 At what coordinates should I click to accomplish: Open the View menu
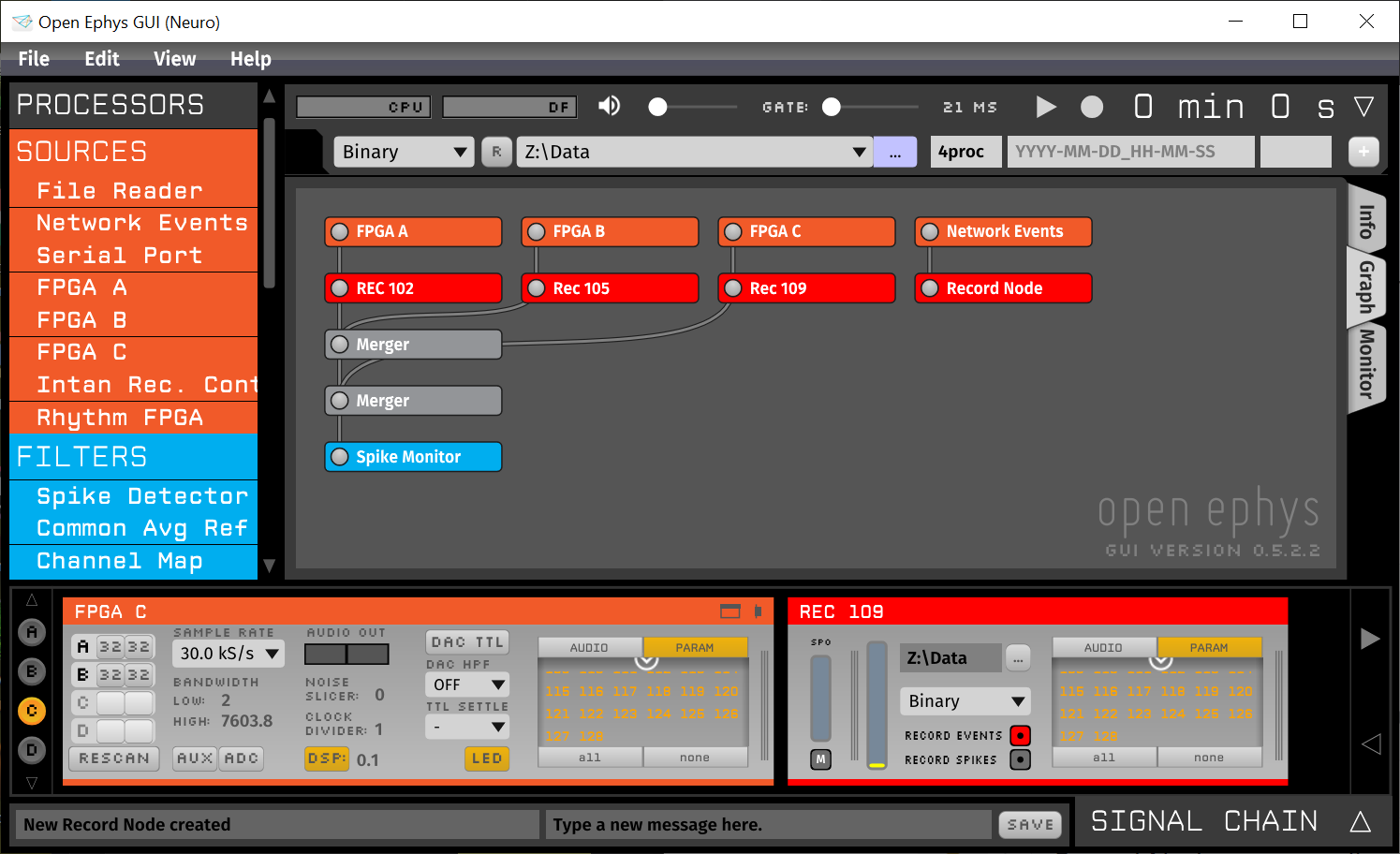point(174,58)
